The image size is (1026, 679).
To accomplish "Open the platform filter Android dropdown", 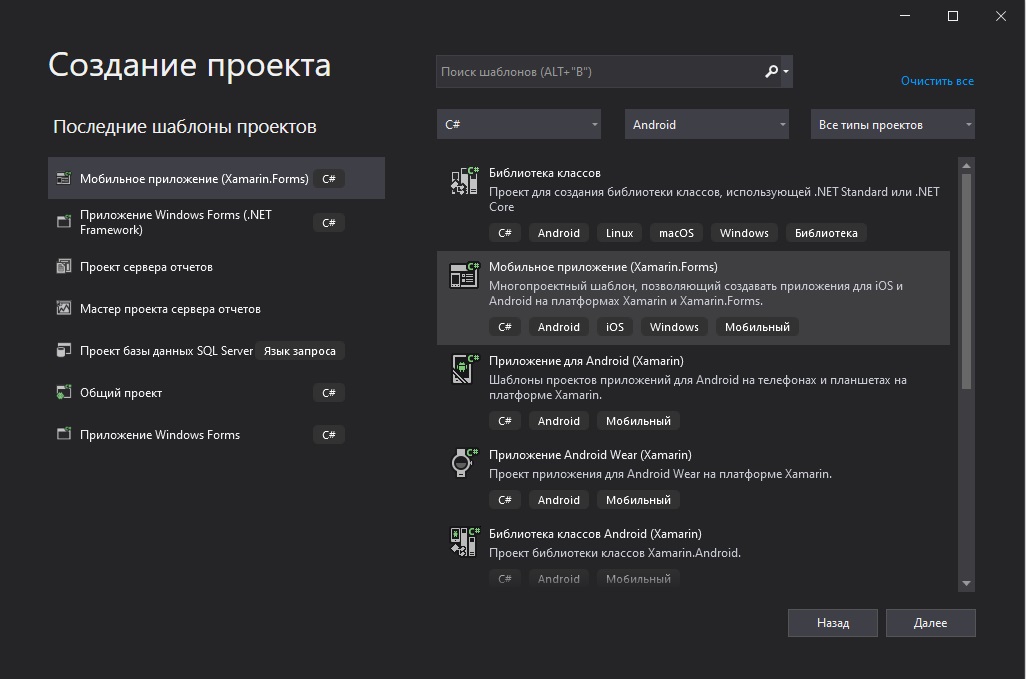I will [707, 124].
